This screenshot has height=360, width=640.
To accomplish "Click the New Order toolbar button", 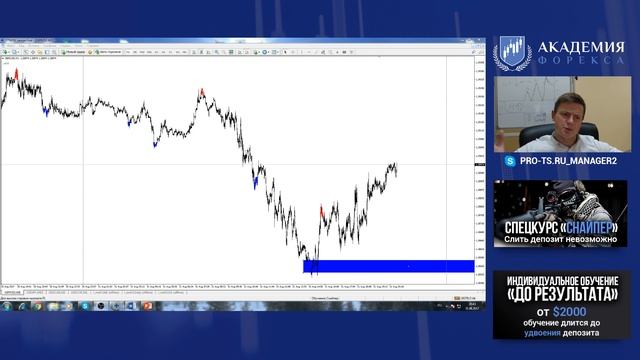I will coord(73,52).
